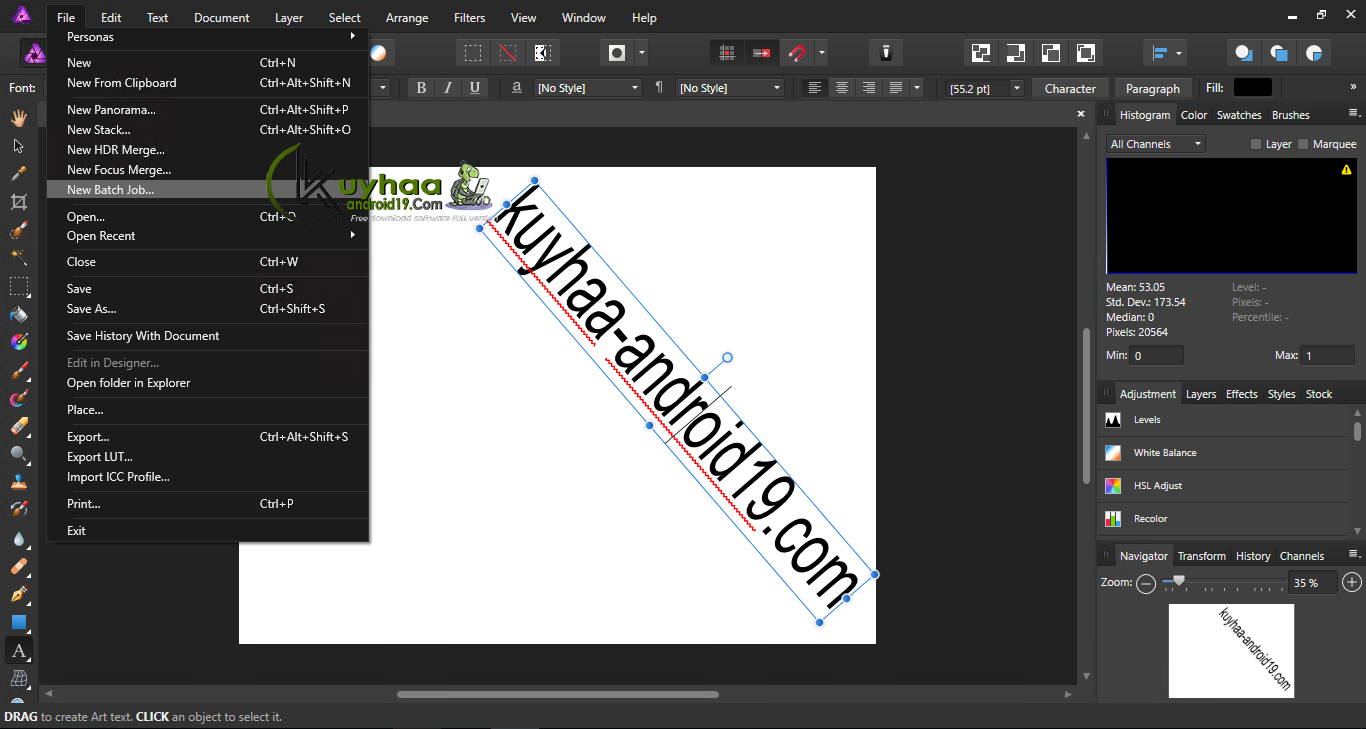Select the Pen tool
Viewport: 1366px width, 729px height.
(x=18, y=594)
